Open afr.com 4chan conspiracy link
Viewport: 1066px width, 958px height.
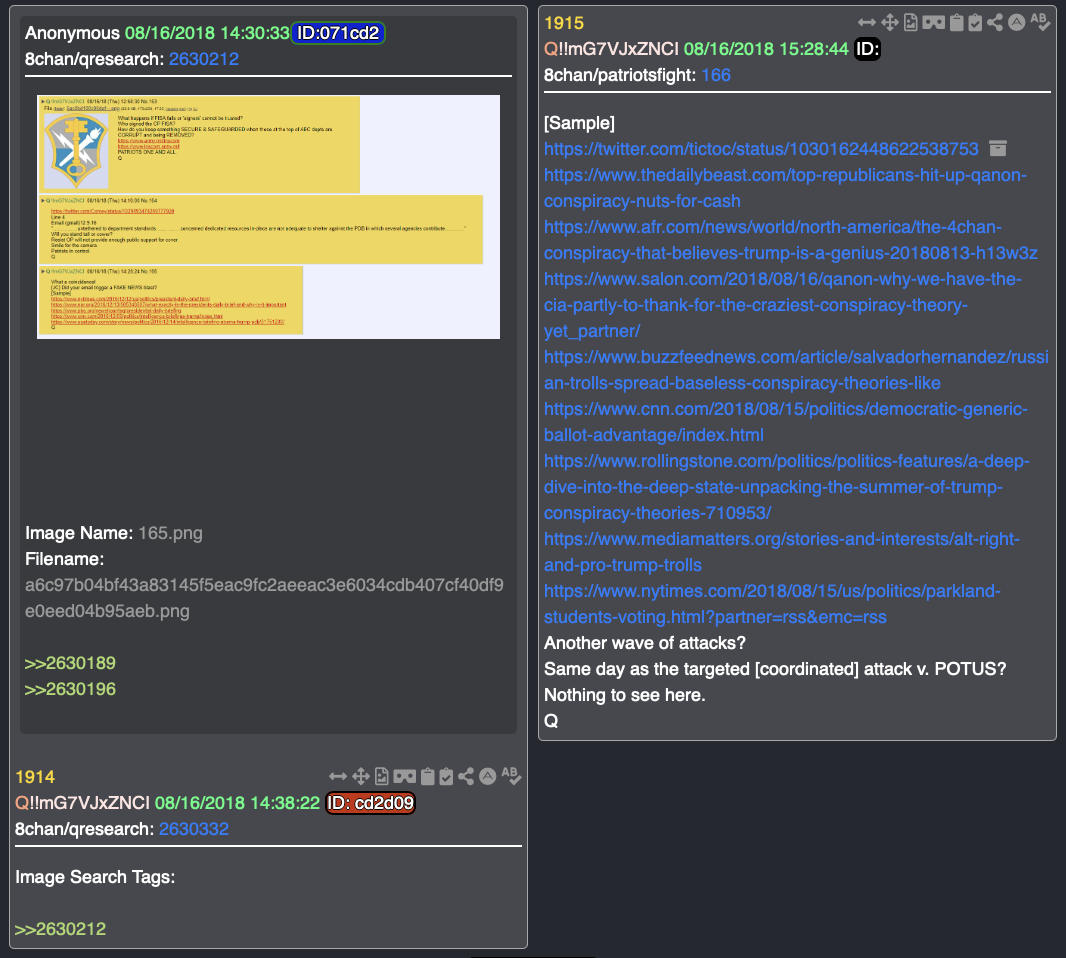[x=791, y=240]
